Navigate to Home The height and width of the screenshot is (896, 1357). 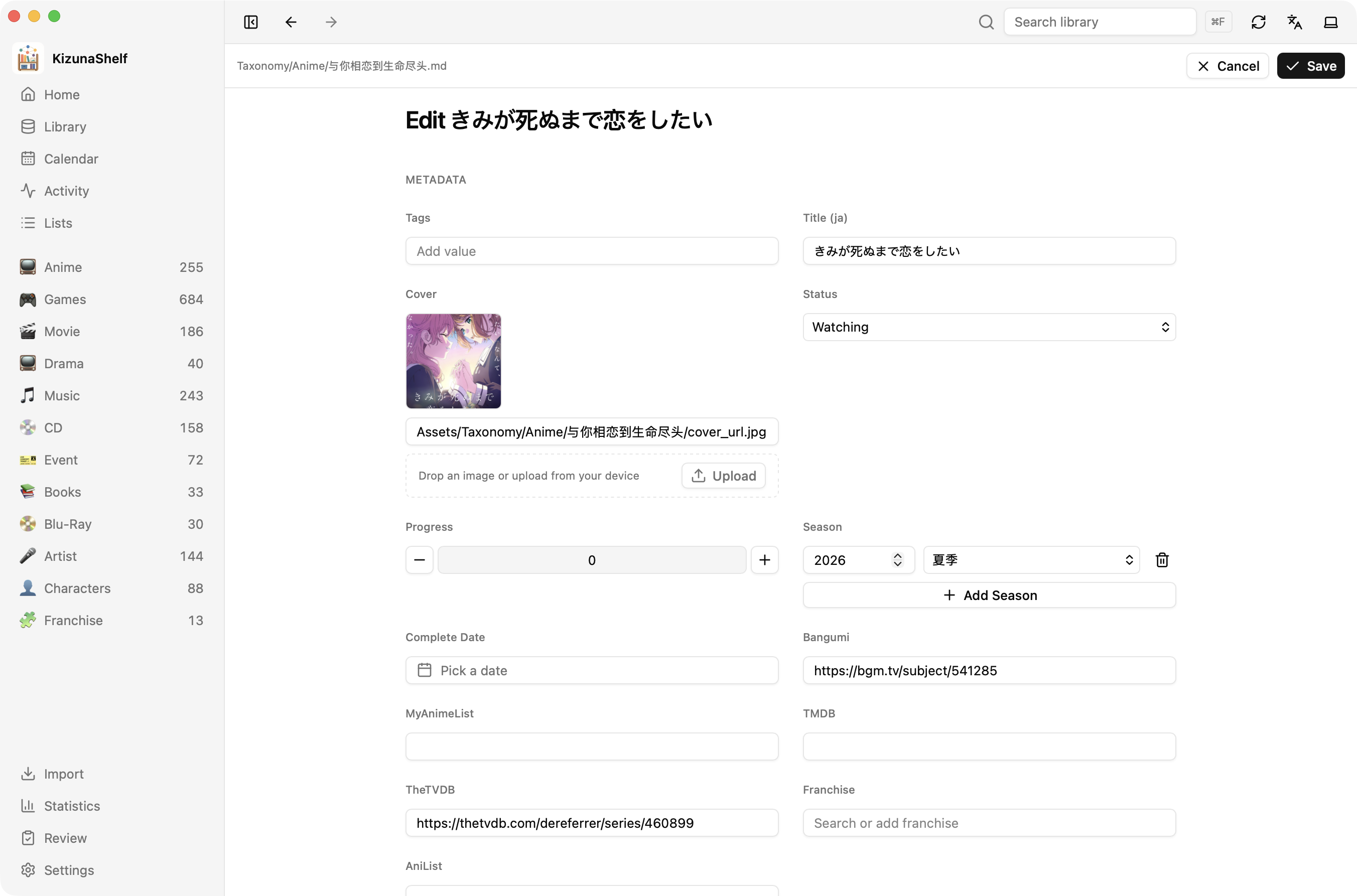(111, 94)
